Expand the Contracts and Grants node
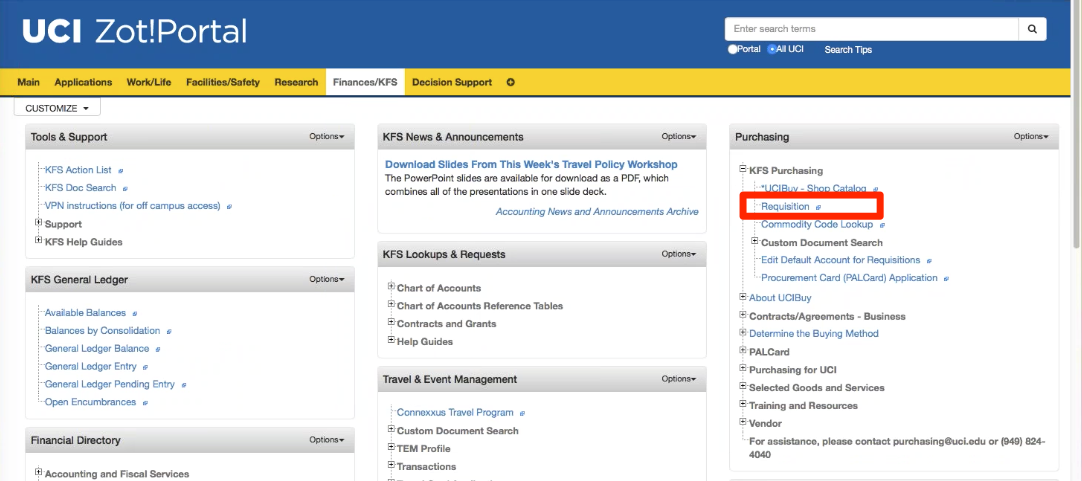This screenshot has width=1082, height=481. pyautogui.click(x=391, y=322)
